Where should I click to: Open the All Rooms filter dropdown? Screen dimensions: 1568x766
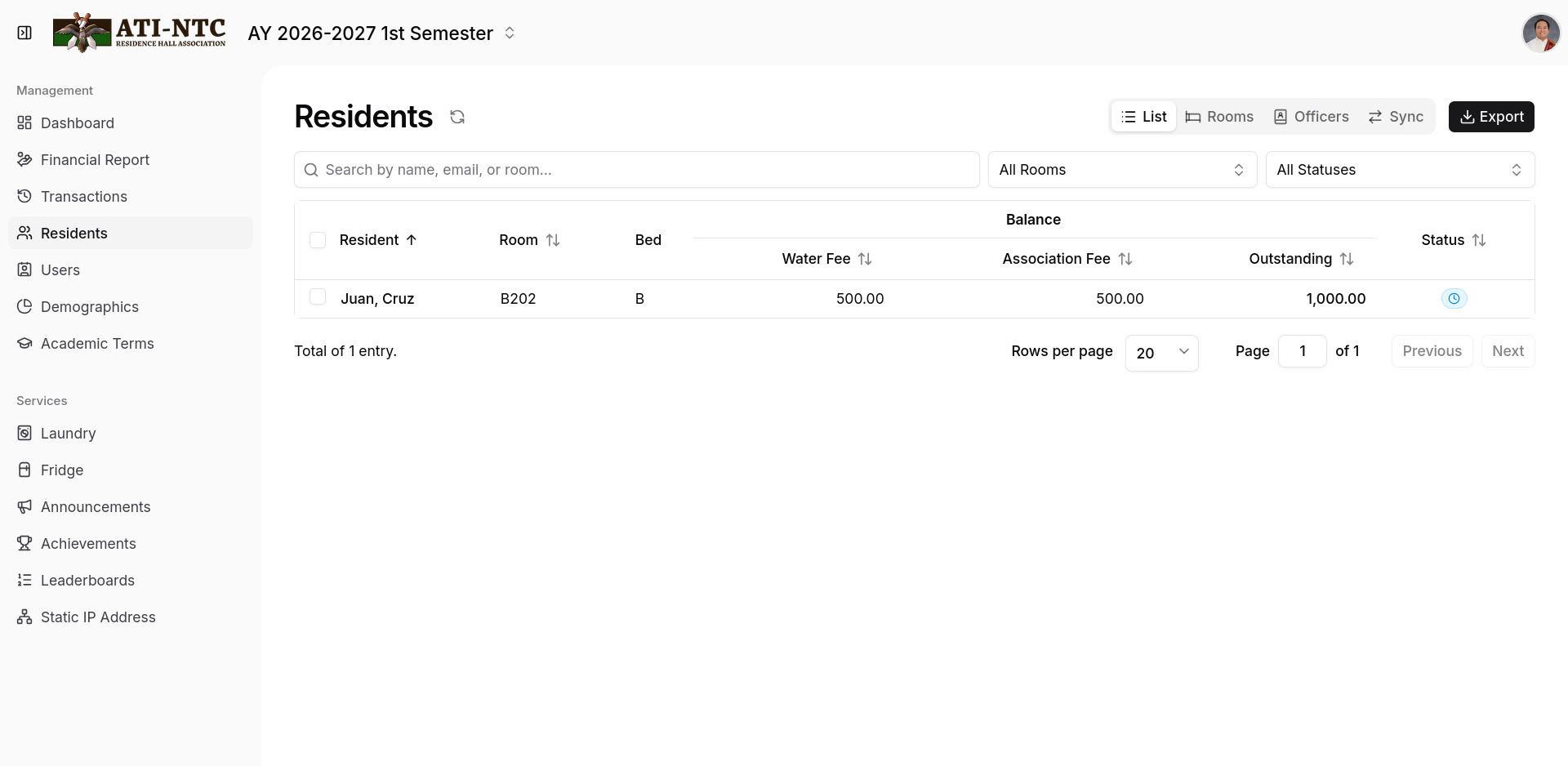[1122, 170]
